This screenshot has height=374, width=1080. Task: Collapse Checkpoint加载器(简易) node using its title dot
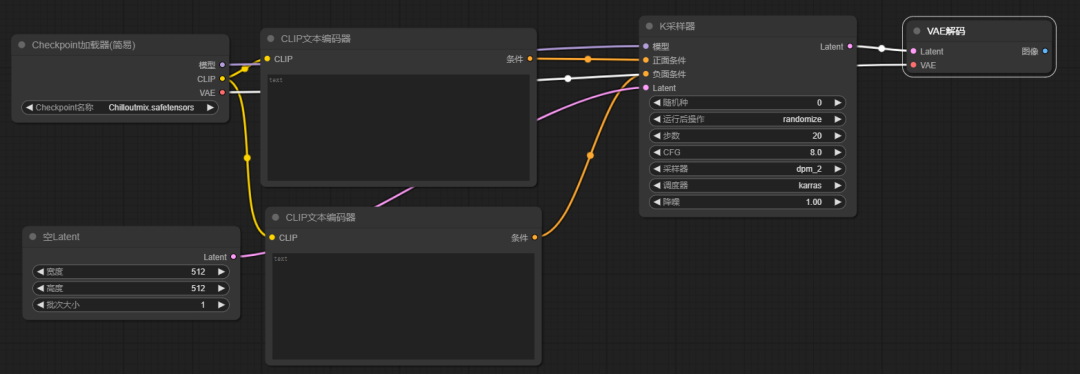pos(21,45)
